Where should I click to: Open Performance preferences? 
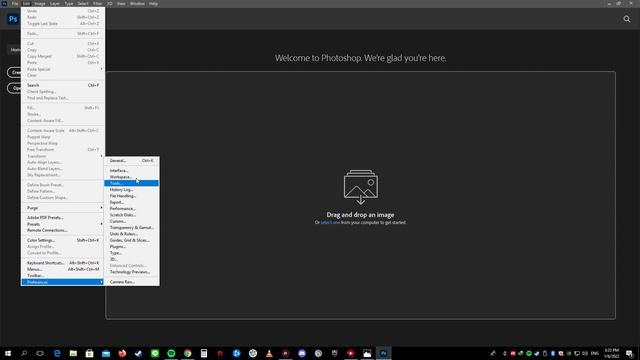(131, 209)
